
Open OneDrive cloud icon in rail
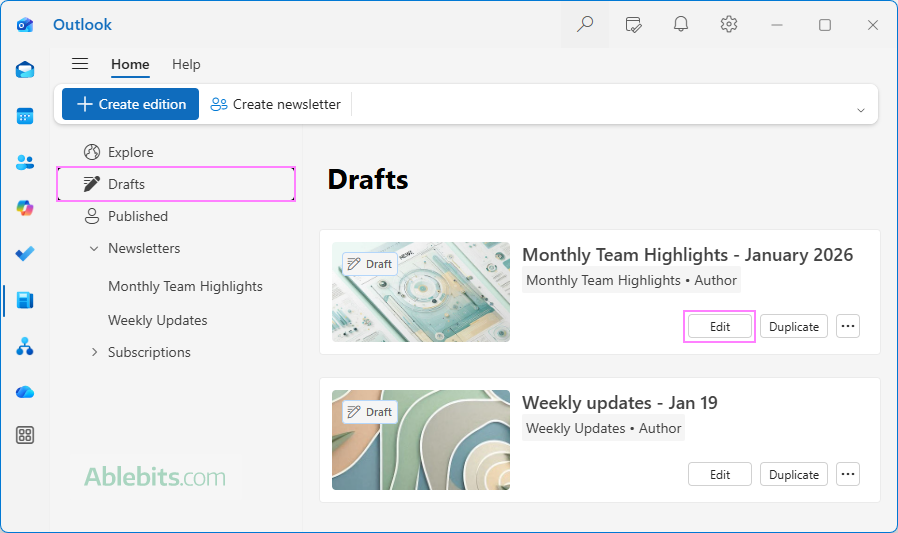tap(25, 392)
